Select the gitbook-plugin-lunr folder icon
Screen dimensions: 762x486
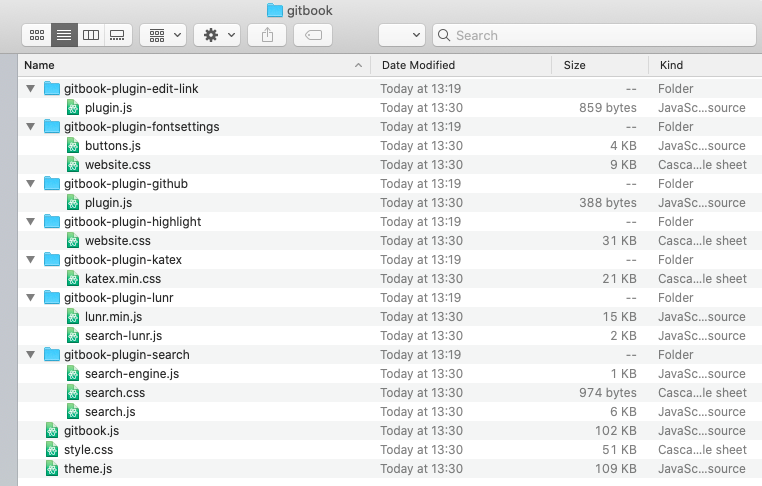point(52,297)
